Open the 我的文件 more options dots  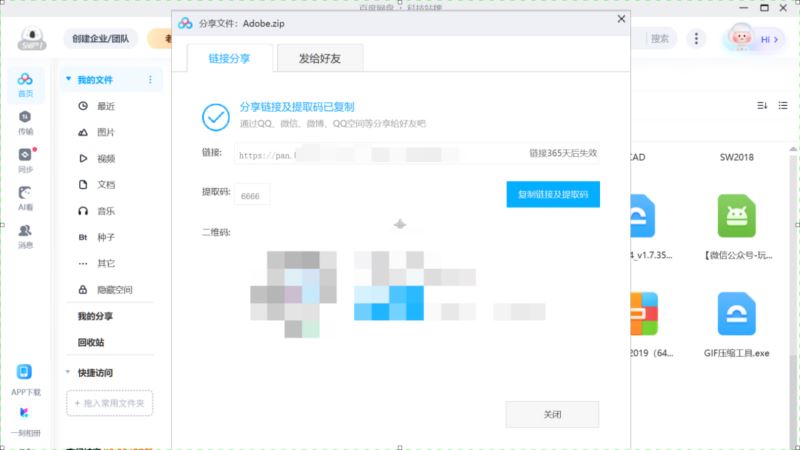(x=150, y=80)
